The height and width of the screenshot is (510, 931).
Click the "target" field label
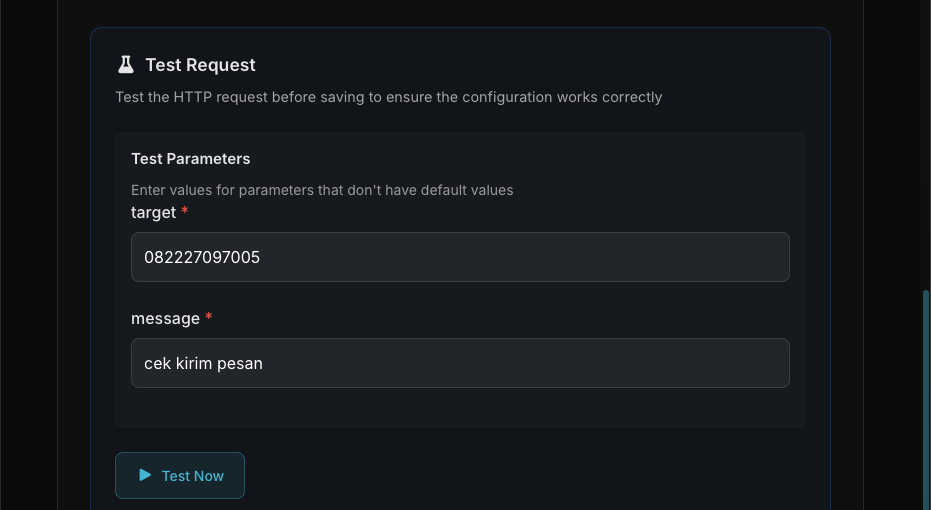click(153, 213)
